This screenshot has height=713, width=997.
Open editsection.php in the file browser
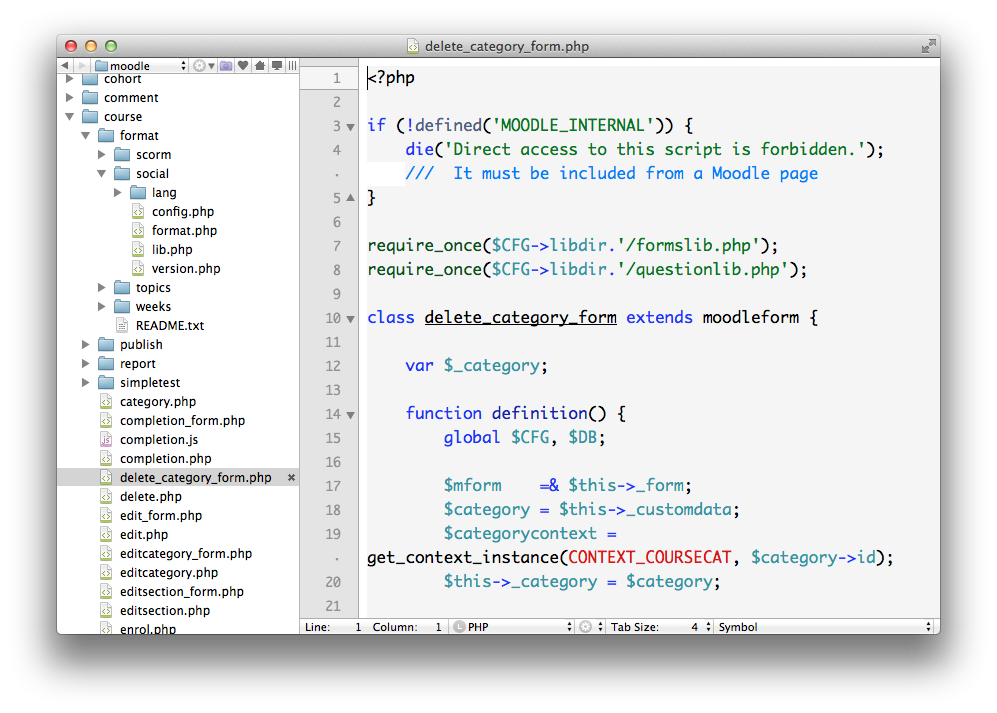point(165,611)
